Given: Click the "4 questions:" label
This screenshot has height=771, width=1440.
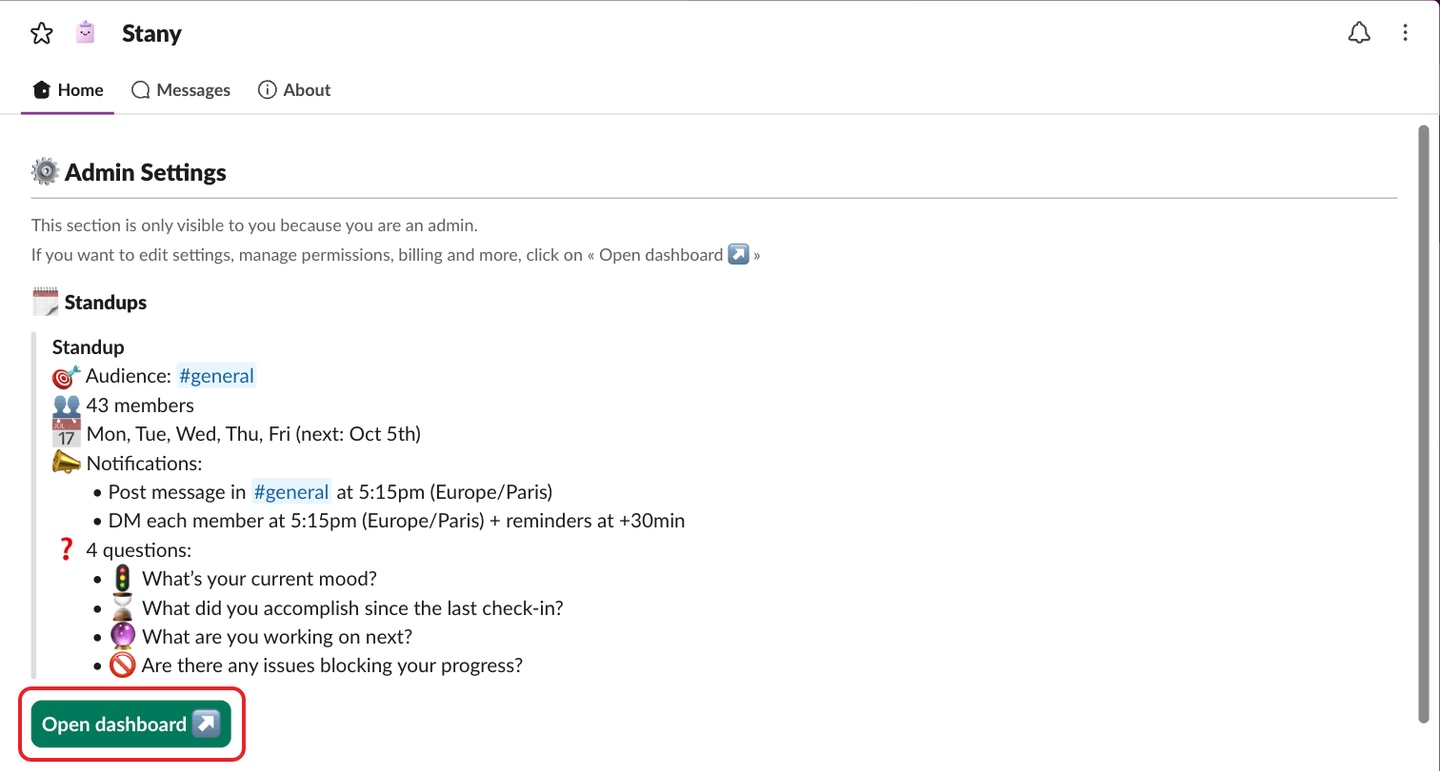Looking at the screenshot, I should pos(139,550).
